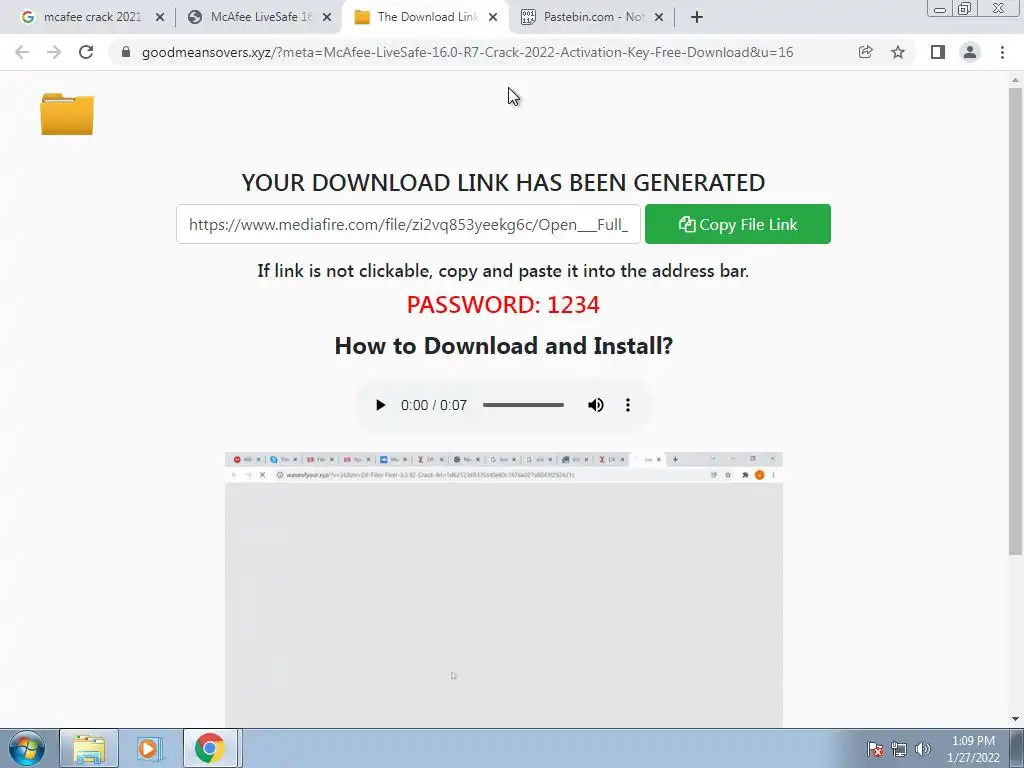The height and width of the screenshot is (768, 1024).
Task: Click the PASSWORD: 1234 text
Action: tap(503, 304)
